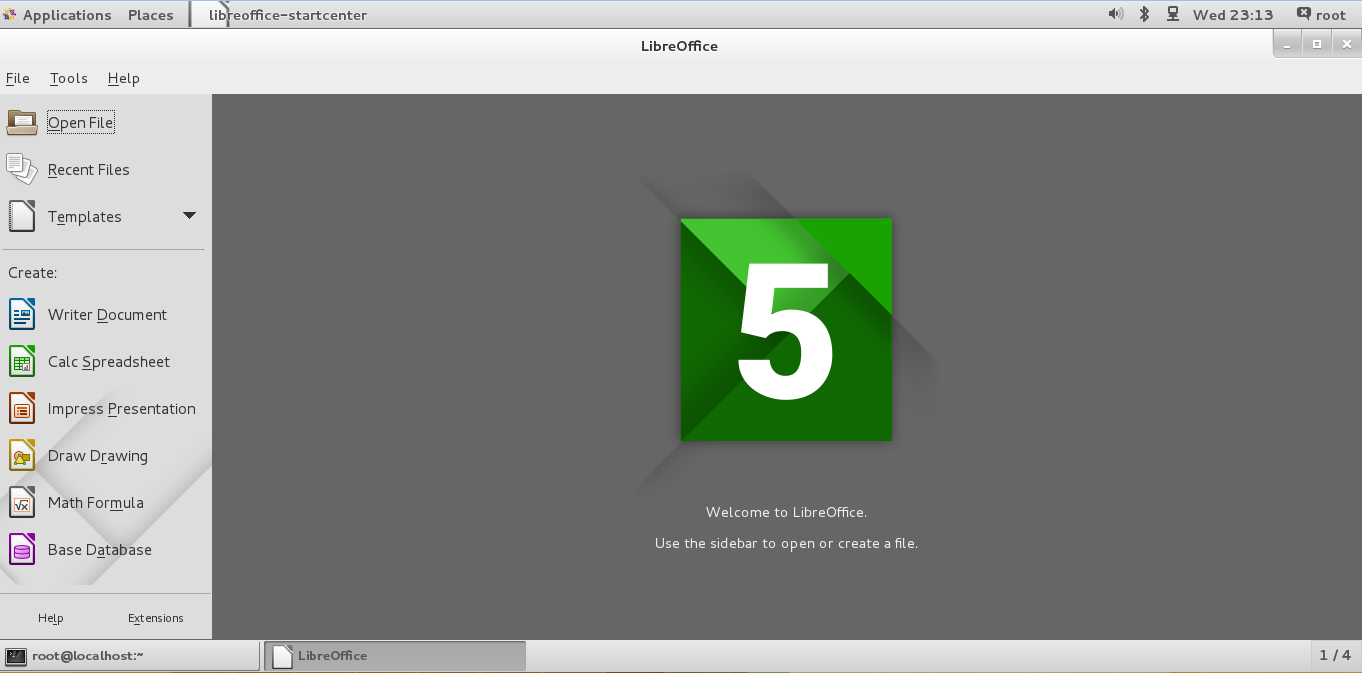This screenshot has height=673, width=1362.
Task: Open the Applications menu in top panel
Action: [67, 15]
